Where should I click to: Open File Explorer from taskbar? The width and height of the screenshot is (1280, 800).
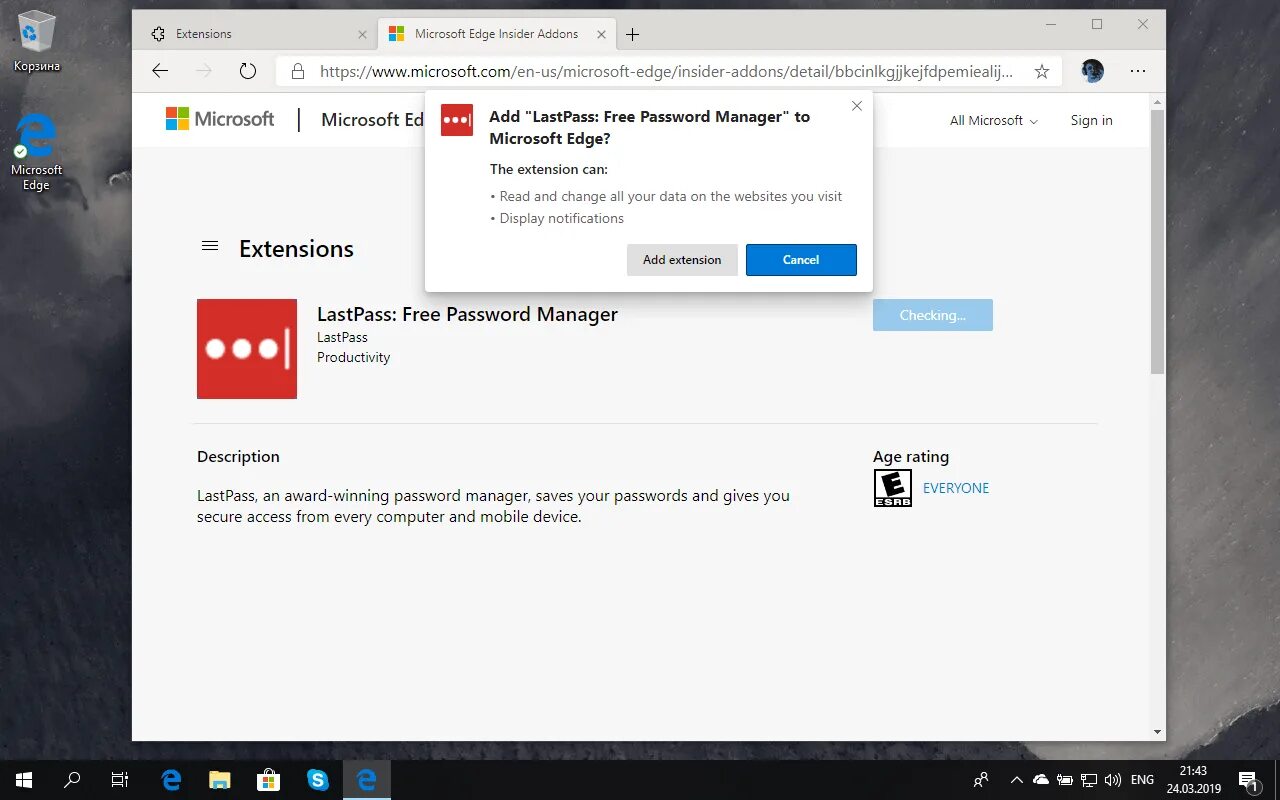click(220, 780)
